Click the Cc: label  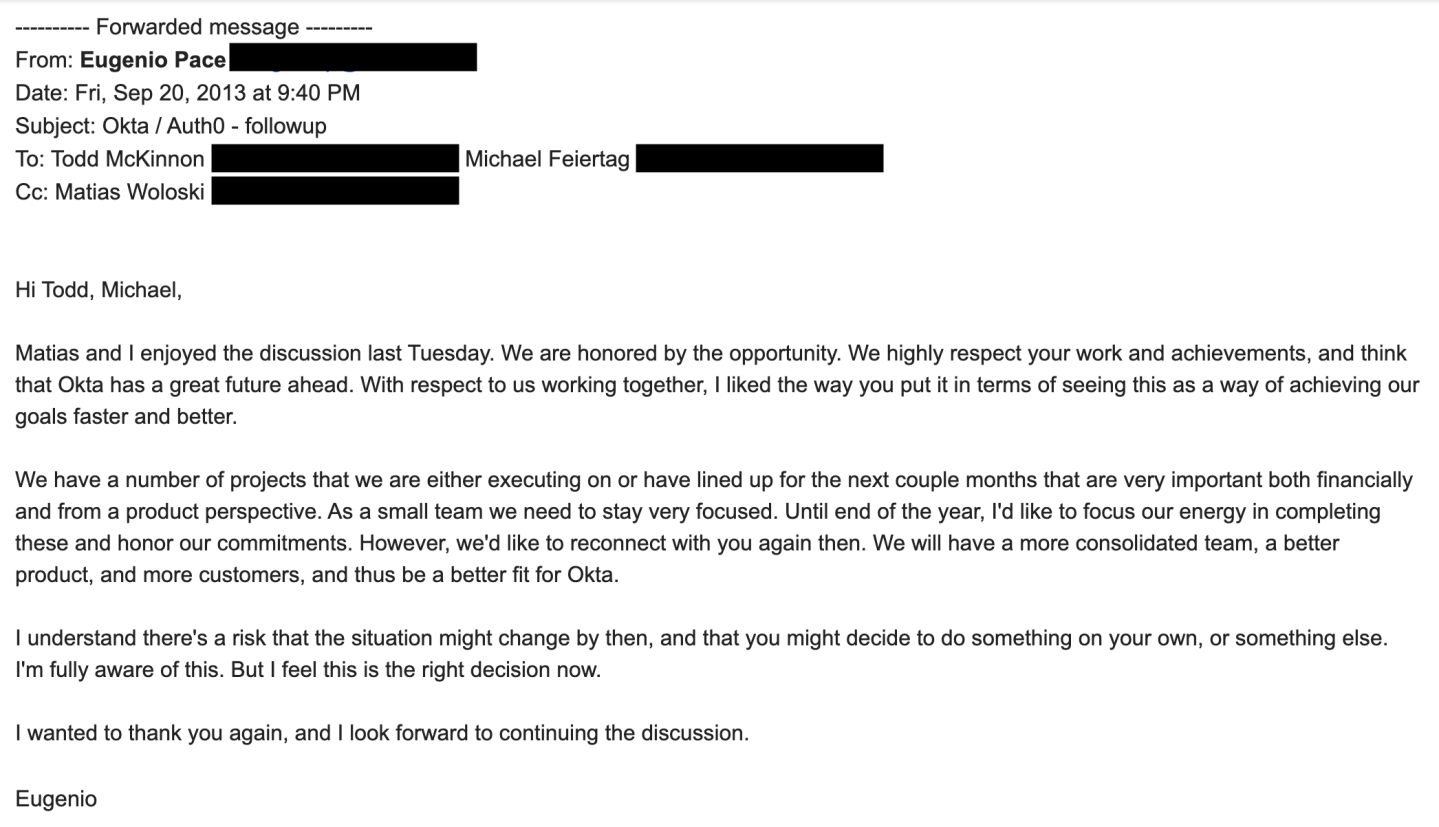(31, 191)
